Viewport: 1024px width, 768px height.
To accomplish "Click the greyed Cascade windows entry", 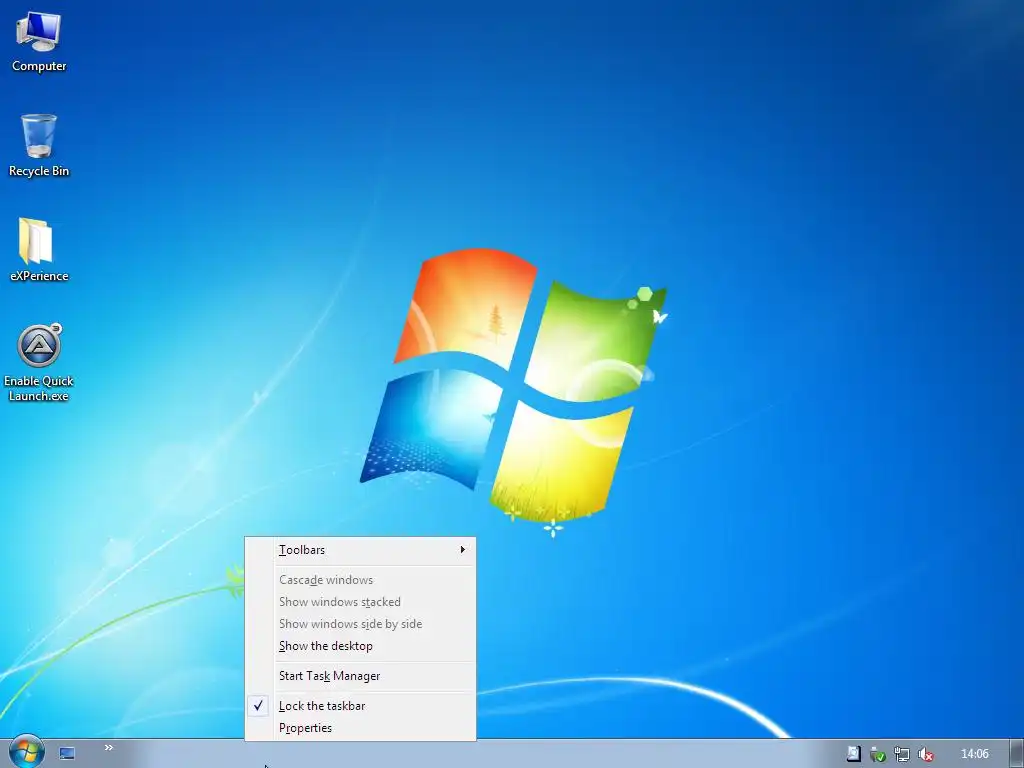I will tap(360, 580).
